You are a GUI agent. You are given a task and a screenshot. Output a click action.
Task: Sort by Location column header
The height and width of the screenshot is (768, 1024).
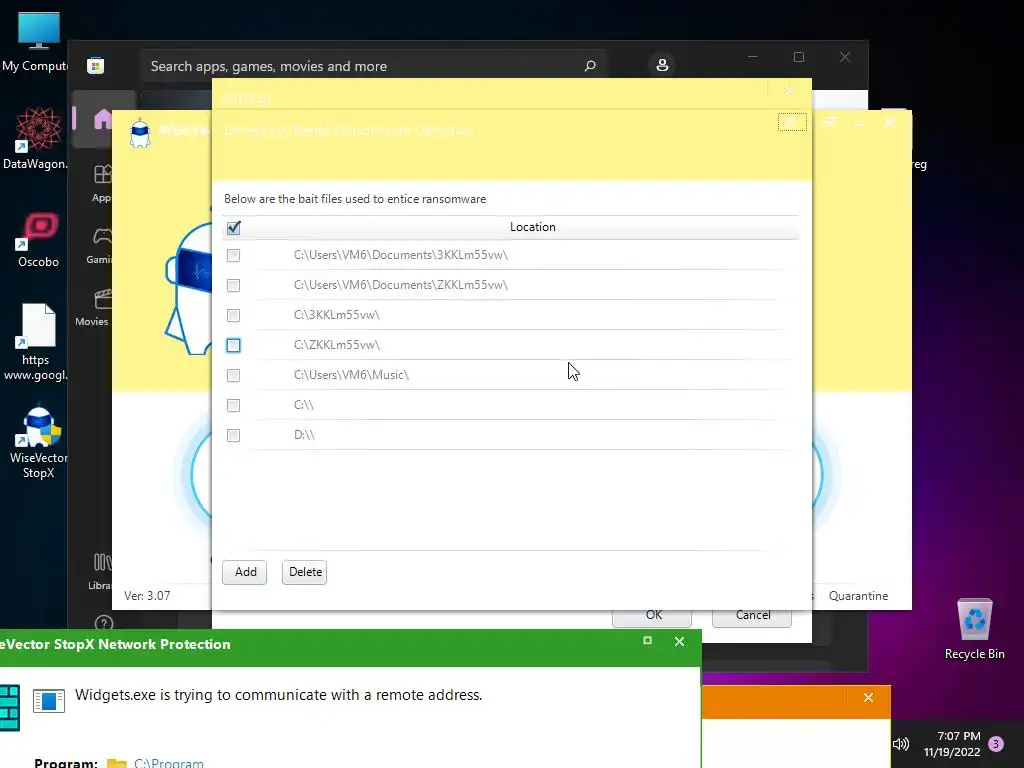click(x=532, y=227)
